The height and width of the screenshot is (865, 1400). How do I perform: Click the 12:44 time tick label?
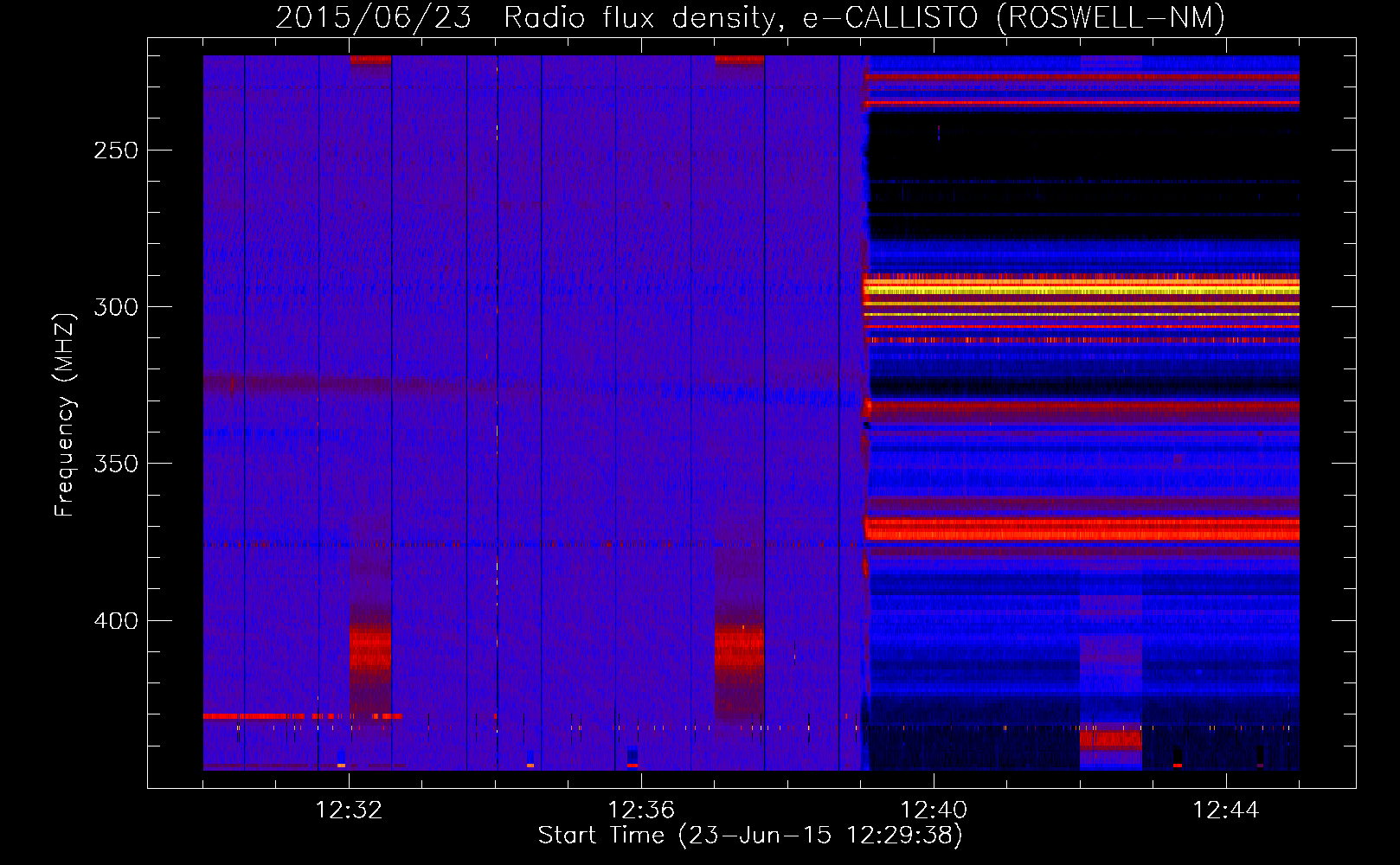pos(1226,811)
